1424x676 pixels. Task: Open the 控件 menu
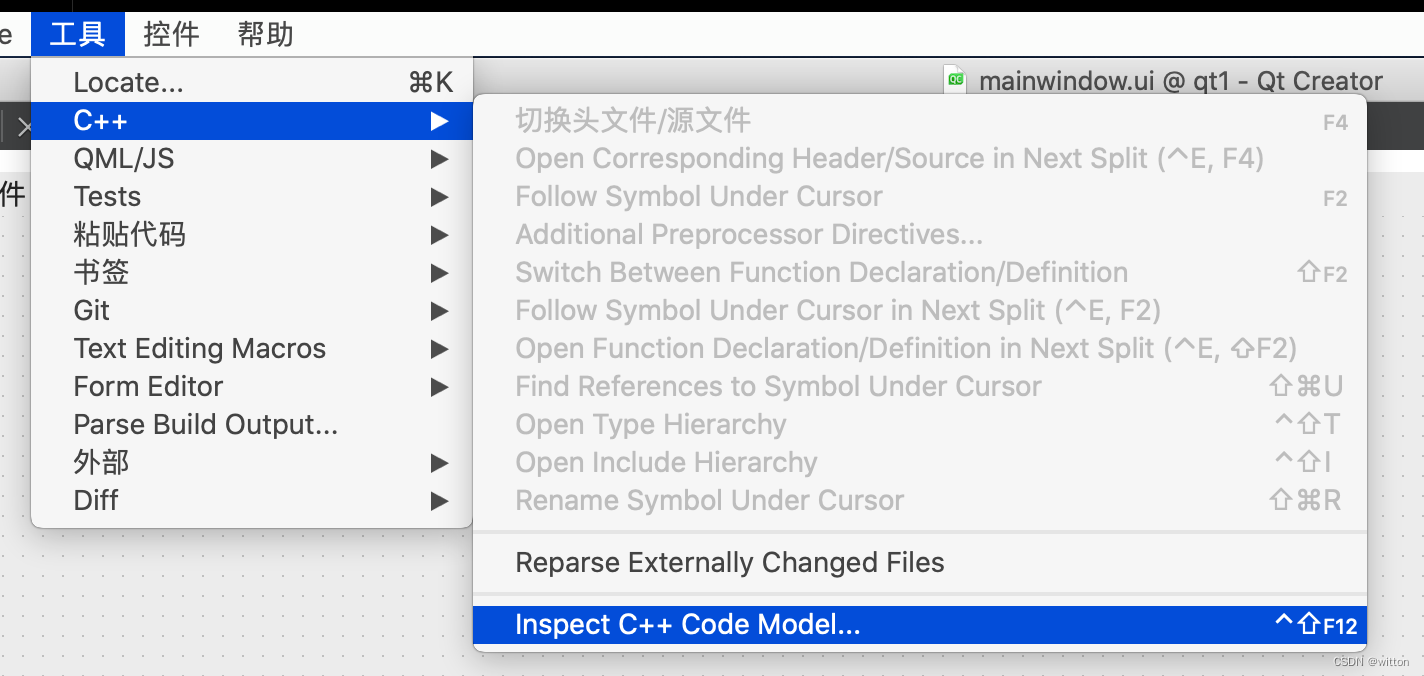[x=171, y=34]
